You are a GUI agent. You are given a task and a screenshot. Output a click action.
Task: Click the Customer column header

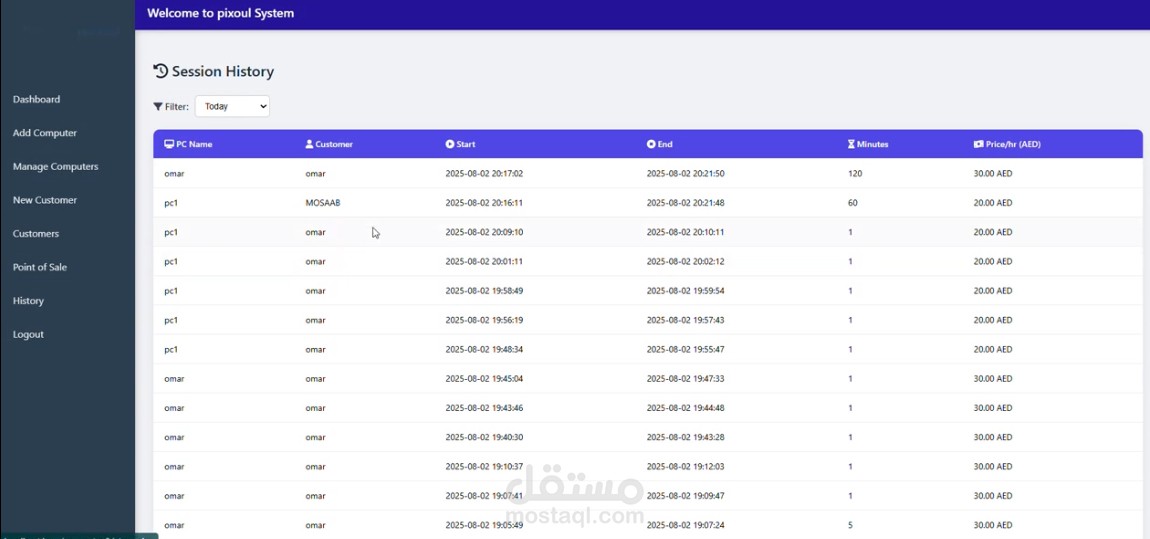click(329, 144)
